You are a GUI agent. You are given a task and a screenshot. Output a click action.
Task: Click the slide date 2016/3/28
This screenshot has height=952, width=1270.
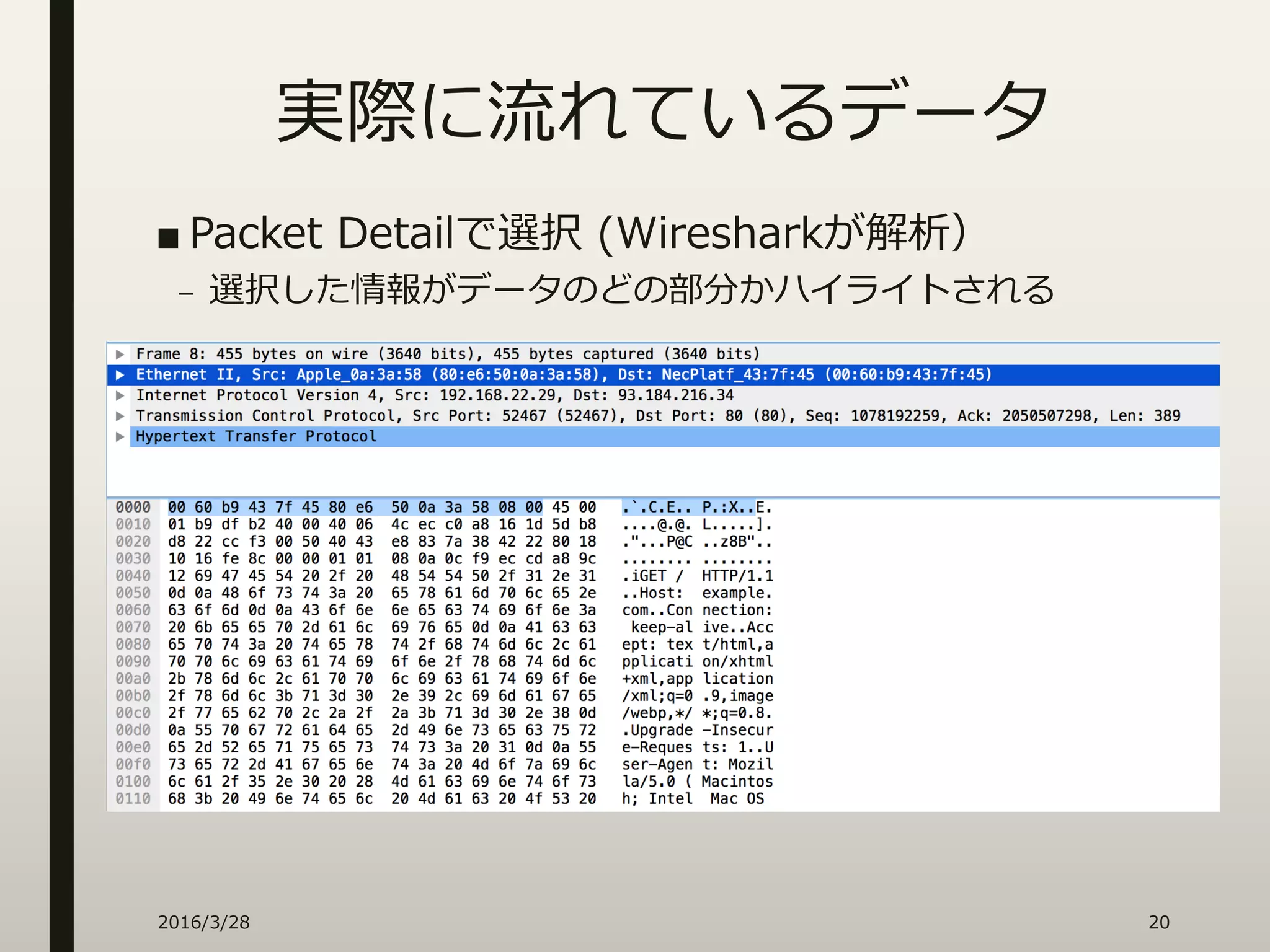click(x=203, y=922)
